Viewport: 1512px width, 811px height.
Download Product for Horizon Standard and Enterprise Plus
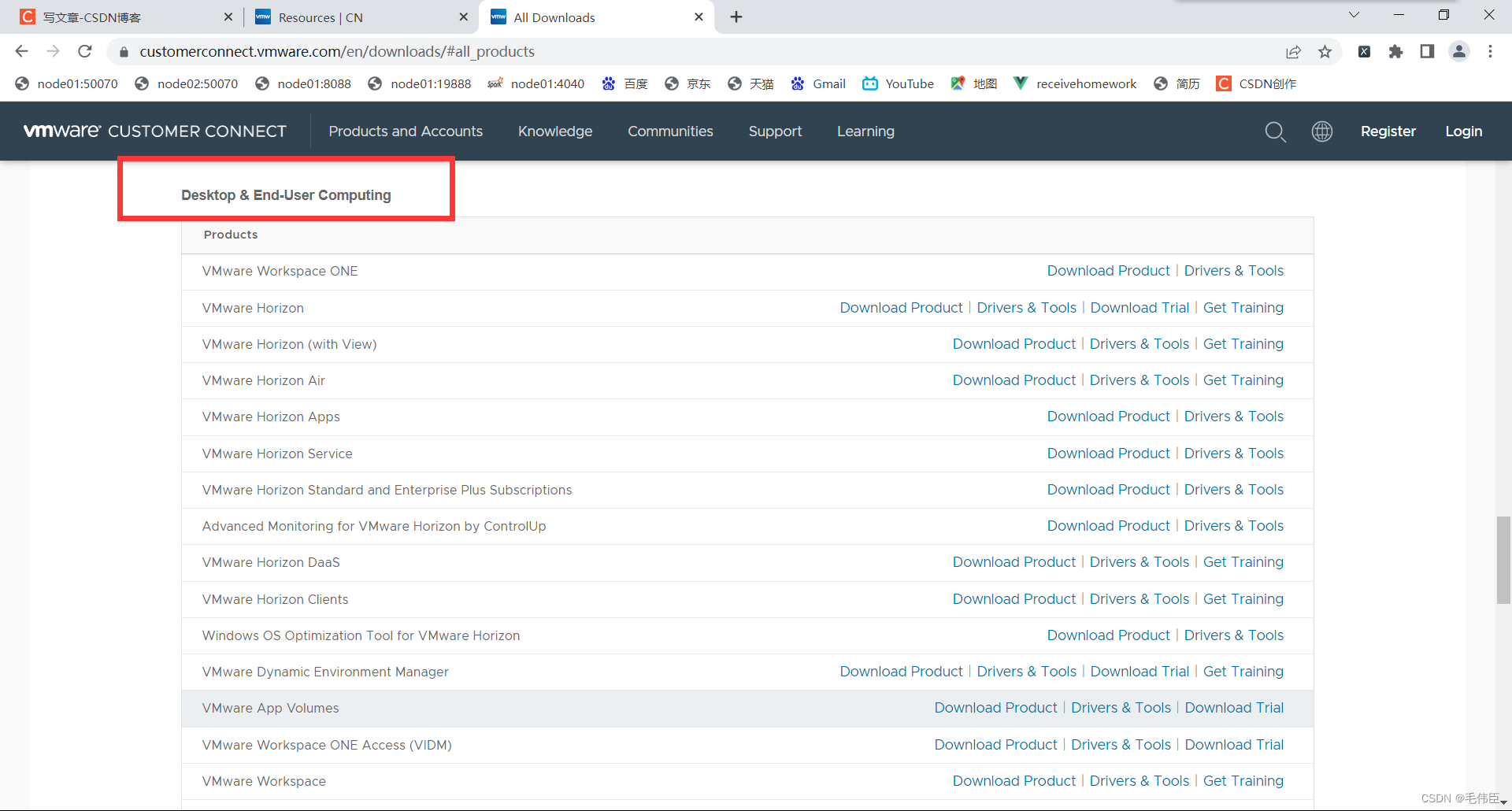coord(1108,490)
